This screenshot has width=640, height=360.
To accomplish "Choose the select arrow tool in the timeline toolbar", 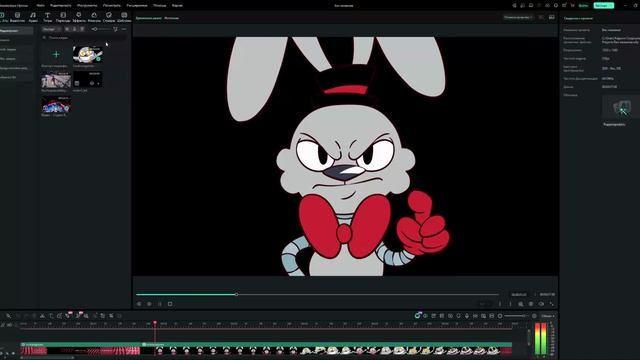I will (x=8, y=316).
